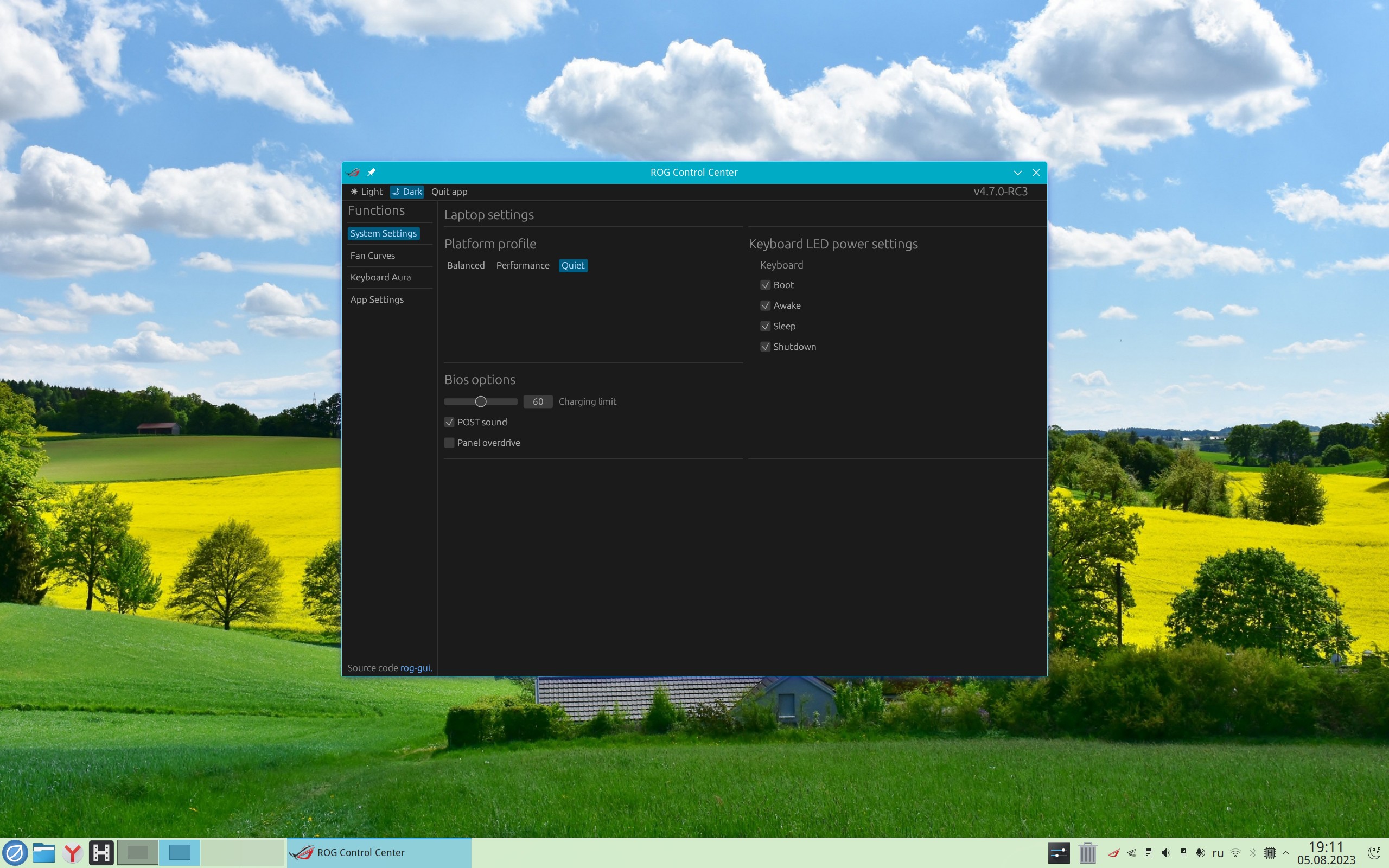Viewport: 1389px width, 868px height.
Task: Select the Performance platform profile
Action: tap(523, 265)
